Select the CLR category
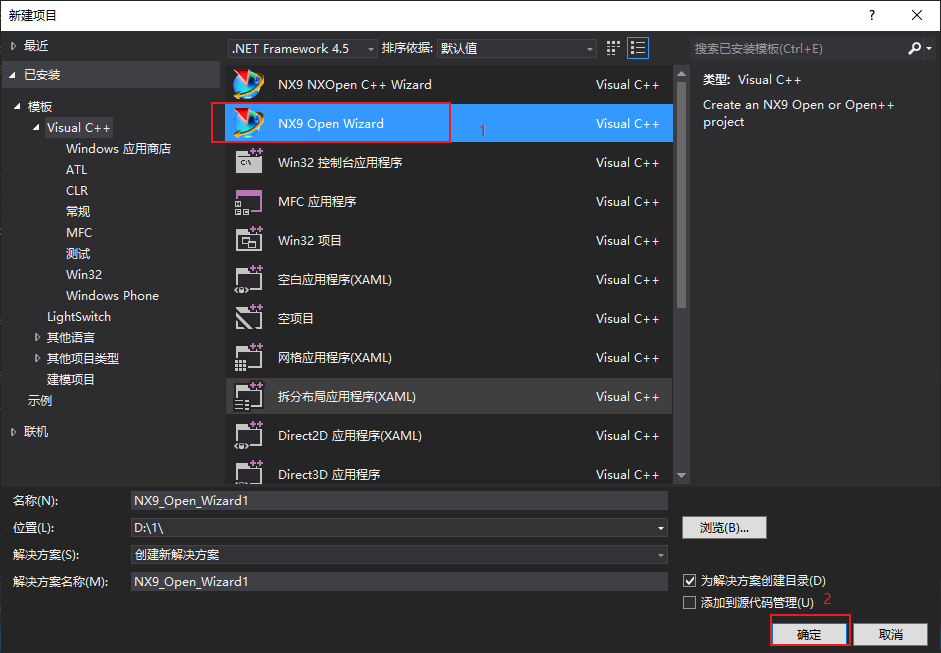The image size is (941, 653). click(x=77, y=190)
